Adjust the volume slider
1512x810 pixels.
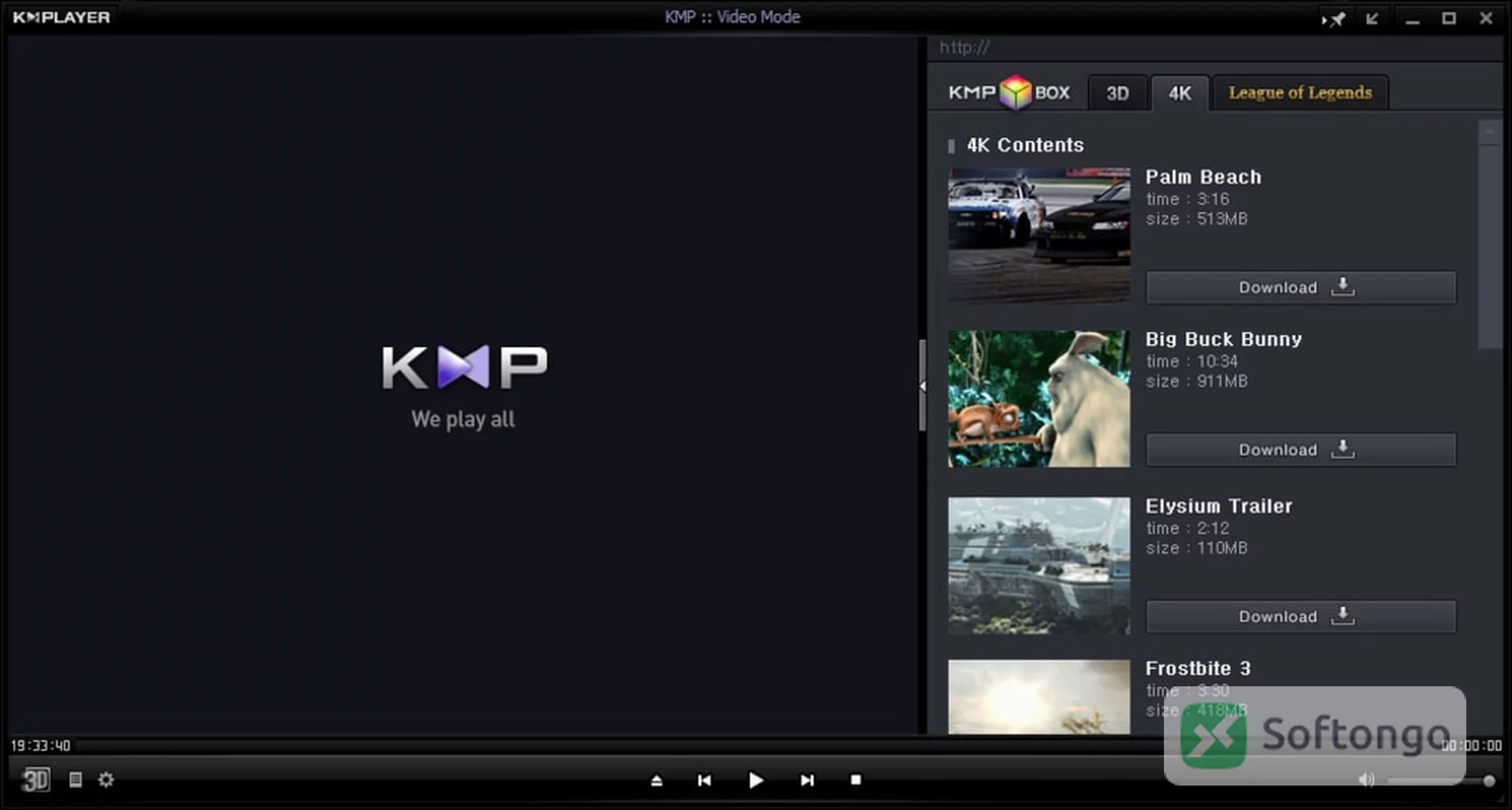tap(1441, 781)
